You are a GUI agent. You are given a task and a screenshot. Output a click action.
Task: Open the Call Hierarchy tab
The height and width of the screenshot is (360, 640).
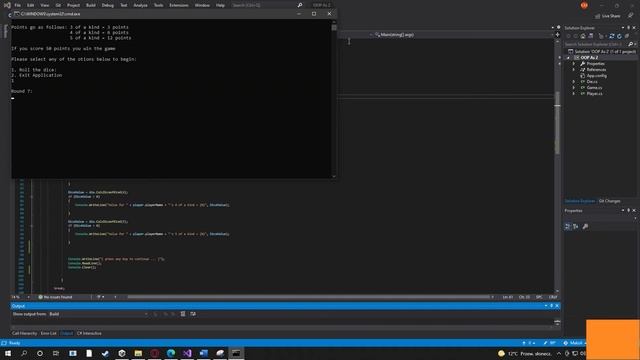click(24, 333)
